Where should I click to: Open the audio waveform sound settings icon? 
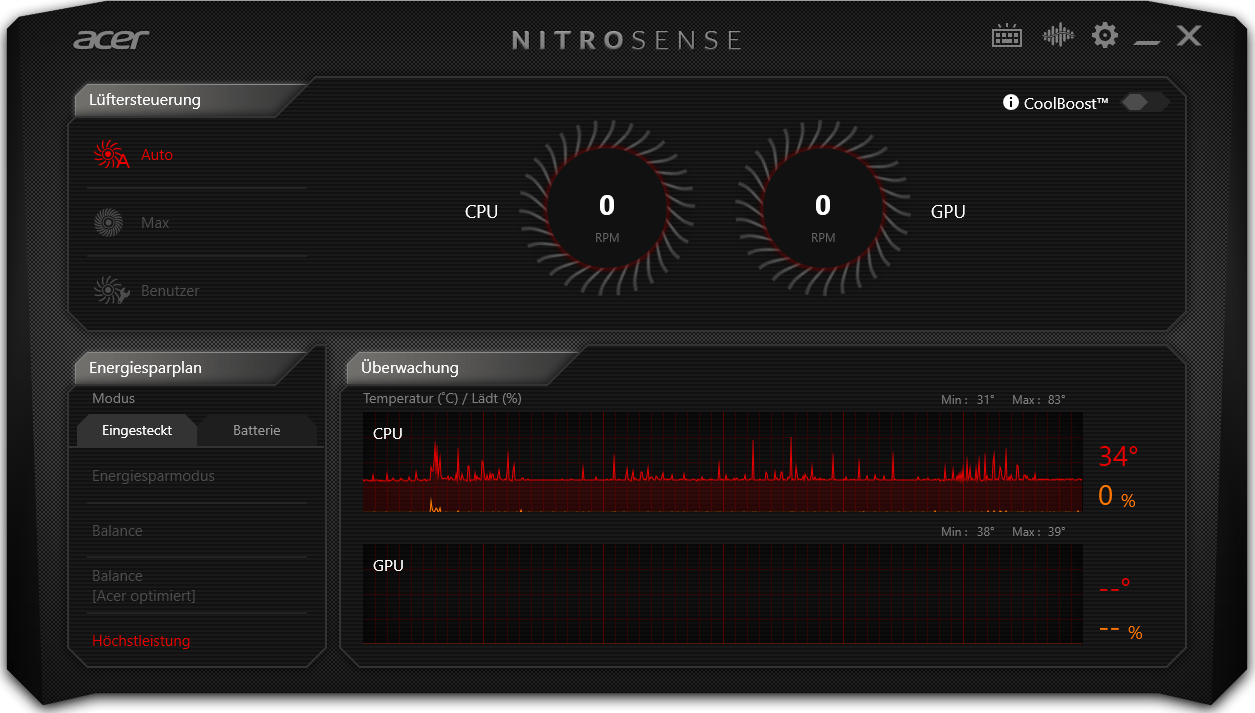[1058, 36]
